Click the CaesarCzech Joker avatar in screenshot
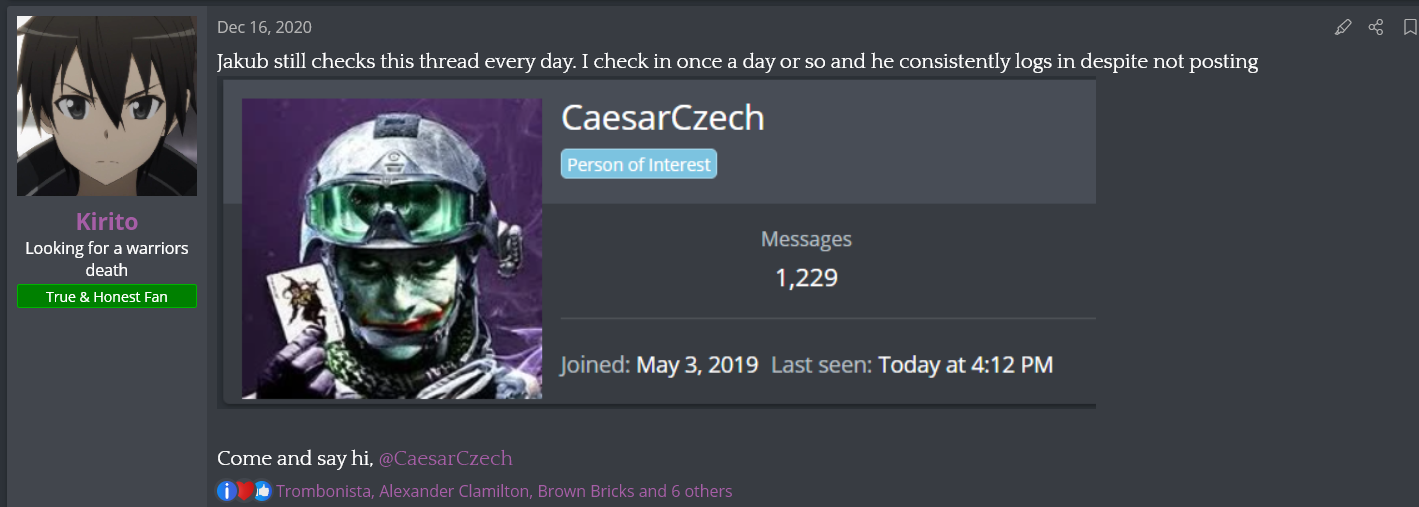Viewport: 1419px width, 507px height. [x=392, y=249]
